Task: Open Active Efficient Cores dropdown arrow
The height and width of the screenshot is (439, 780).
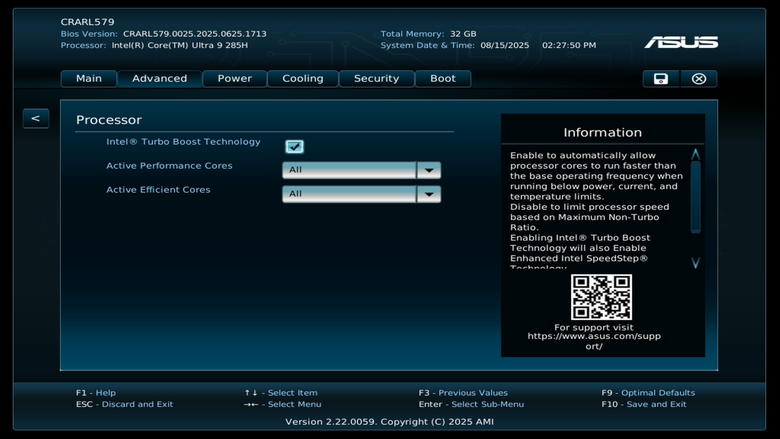Action: click(x=429, y=194)
